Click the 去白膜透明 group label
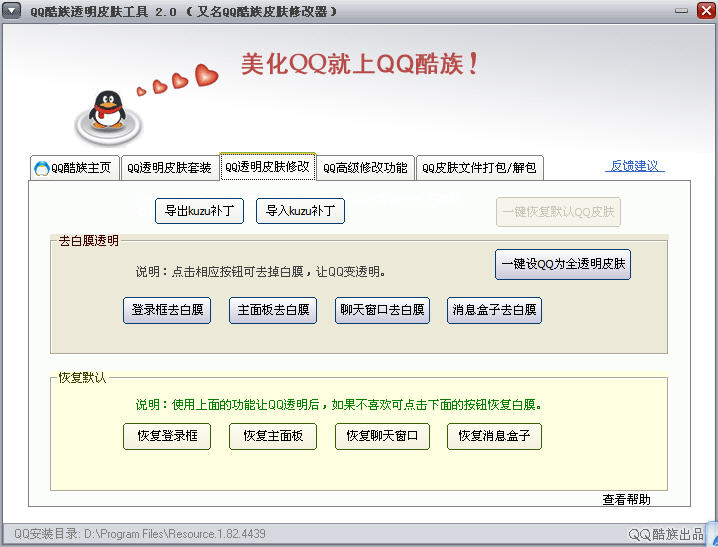The width and height of the screenshot is (718, 547). pos(88,241)
